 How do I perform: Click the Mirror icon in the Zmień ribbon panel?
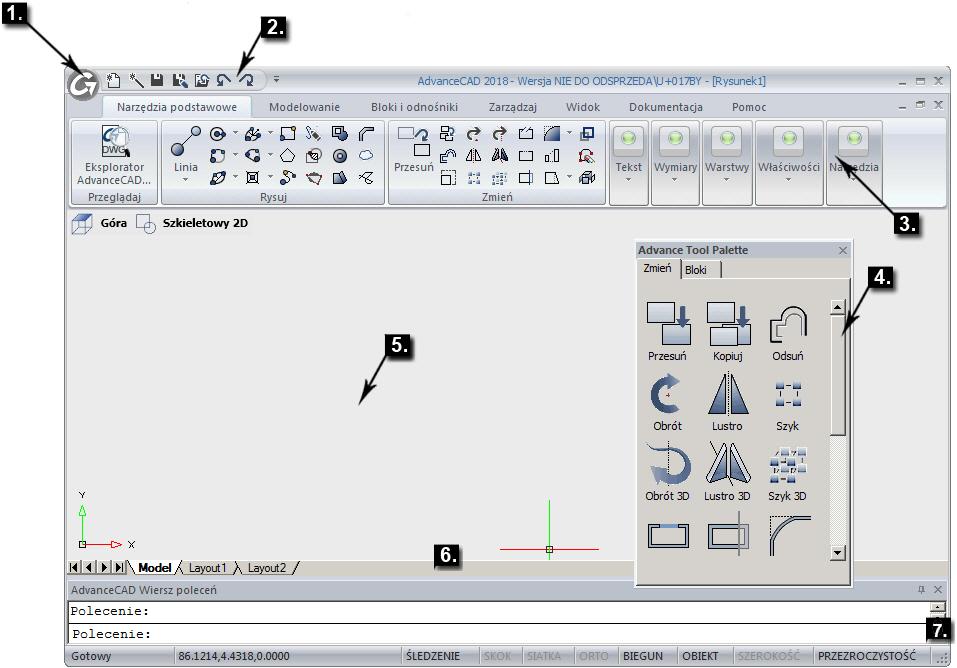click(474, 156)
